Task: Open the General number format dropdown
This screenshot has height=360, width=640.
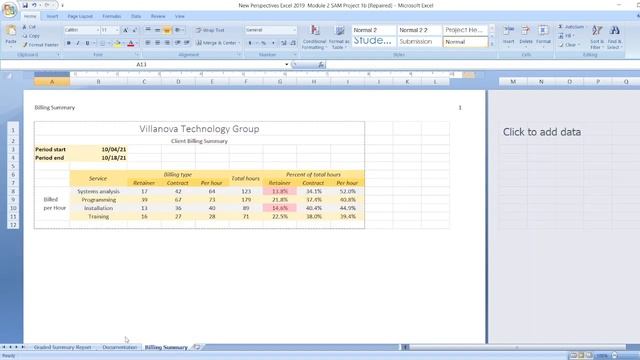Action: (x=294, y=30)
